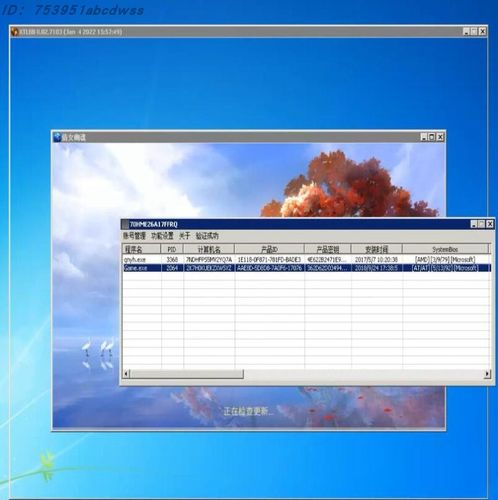Select the qnyh.exe process row
Screen dimensions: 498x500
coord(307,259)
